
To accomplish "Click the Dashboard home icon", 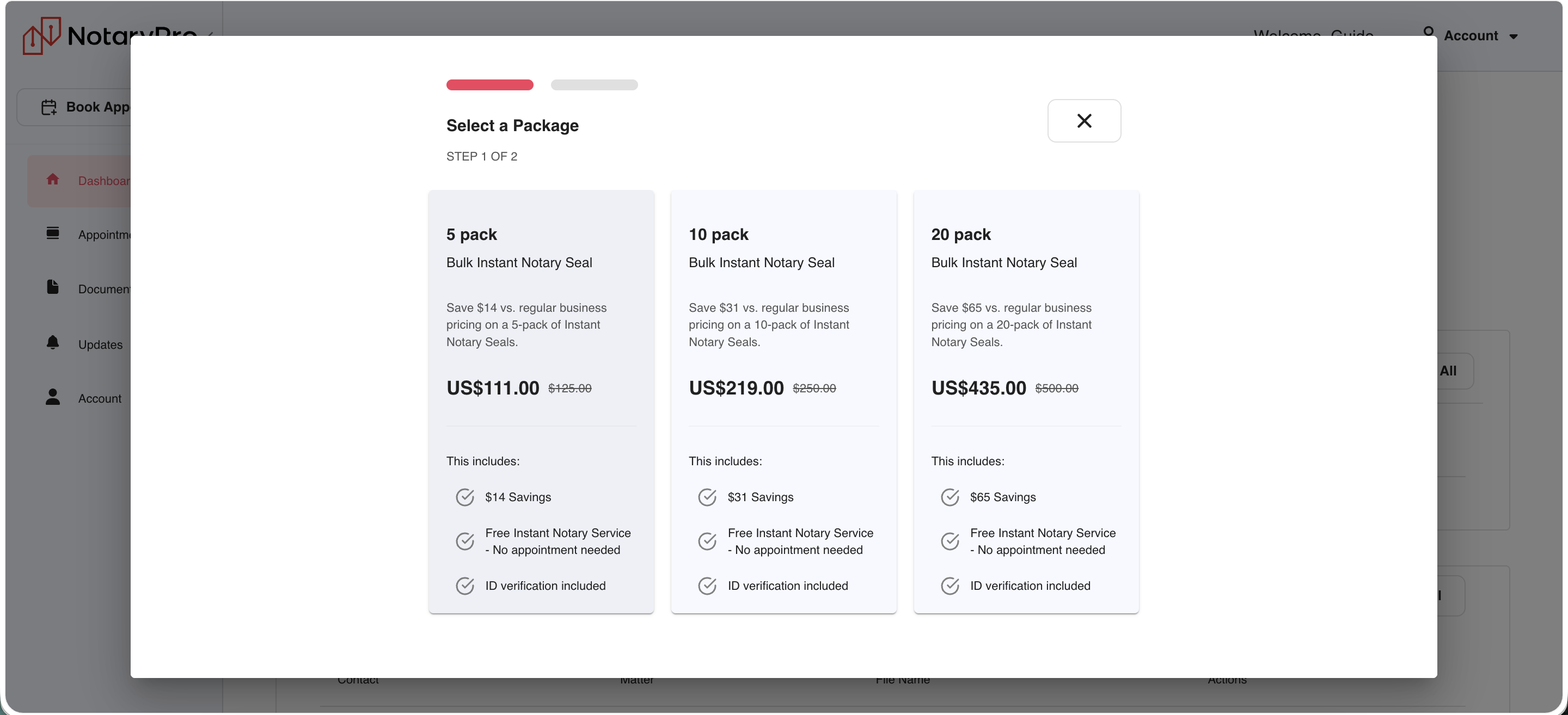I will click(52, 179).
